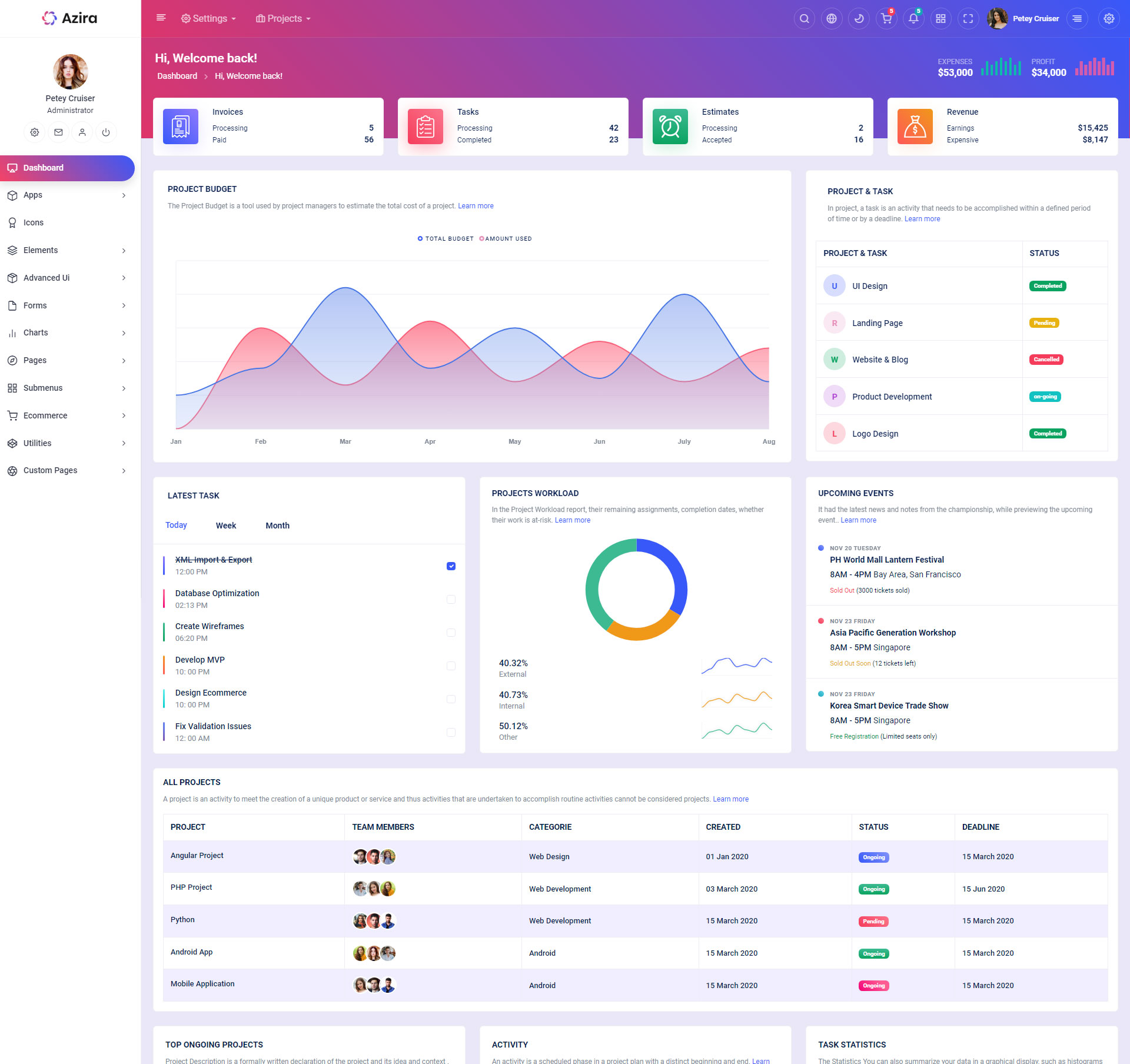The height and width of the screenshot is (1064, 1130).
Task: Enter fullscreen with the expand icon
Action: coord(968,19)
